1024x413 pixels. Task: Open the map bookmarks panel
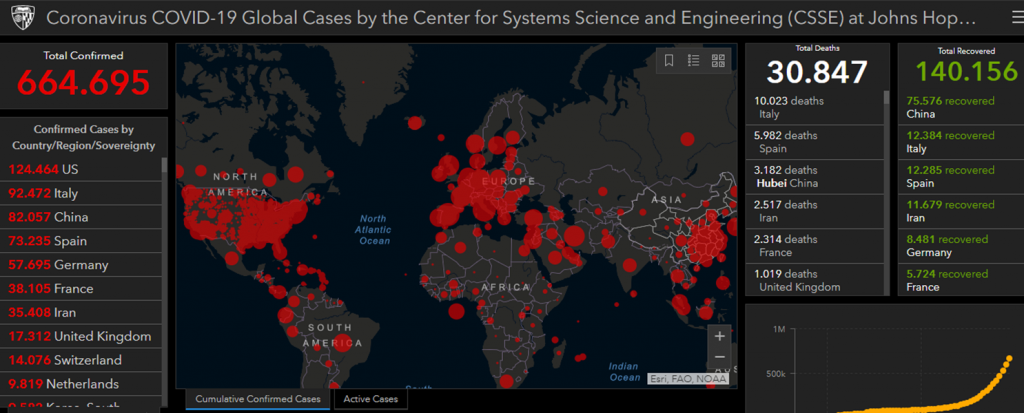[x=669, y=61]
